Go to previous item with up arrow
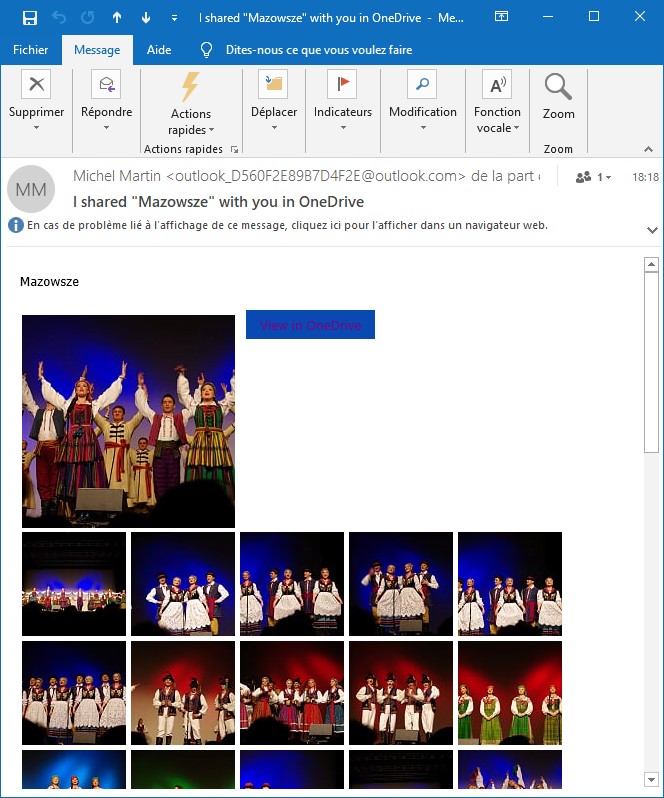The height and width of the screenshot is (798, 664). [x=117, y=17]
